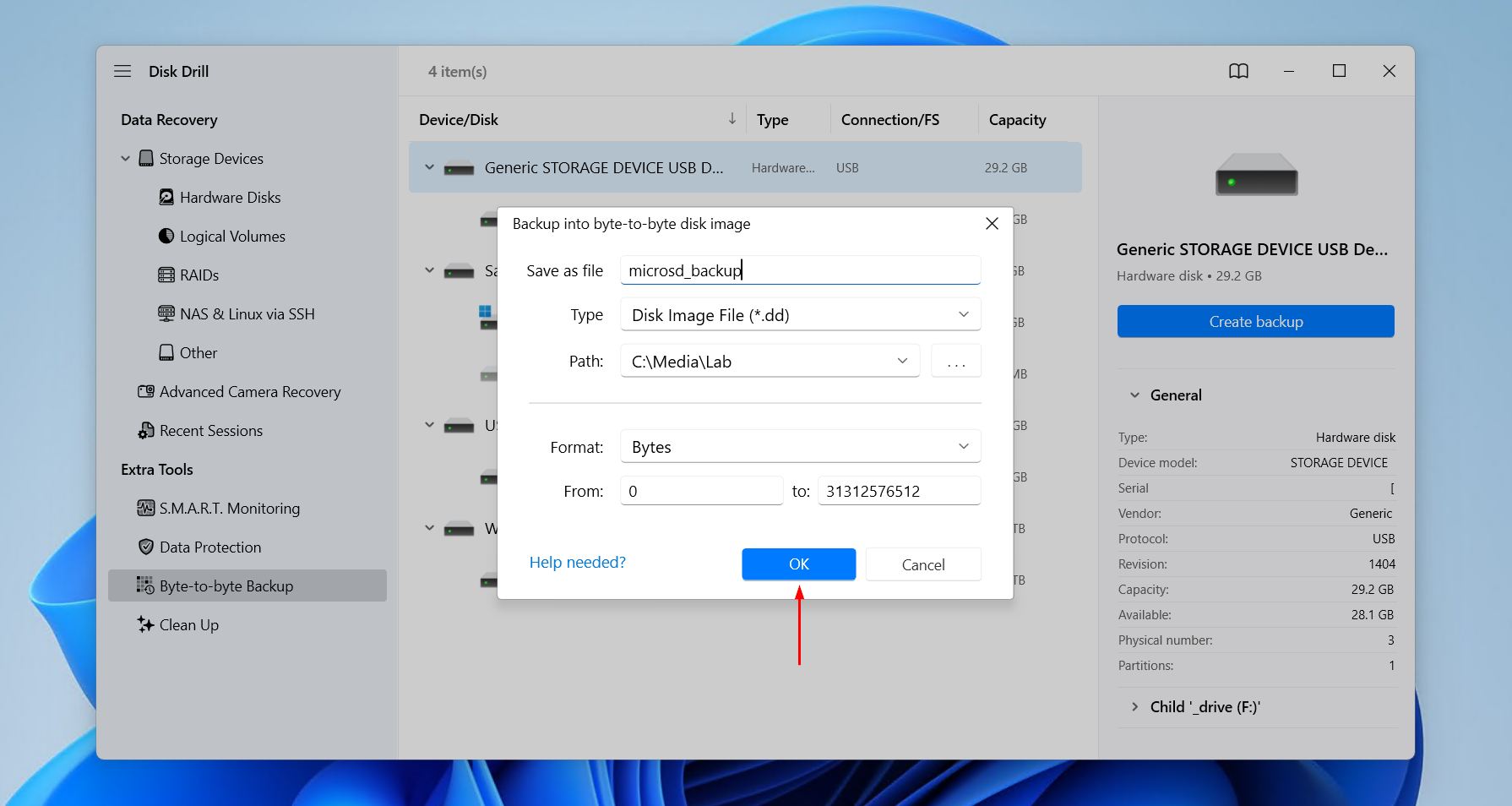Click the Save as file name field

click(799, 270)
